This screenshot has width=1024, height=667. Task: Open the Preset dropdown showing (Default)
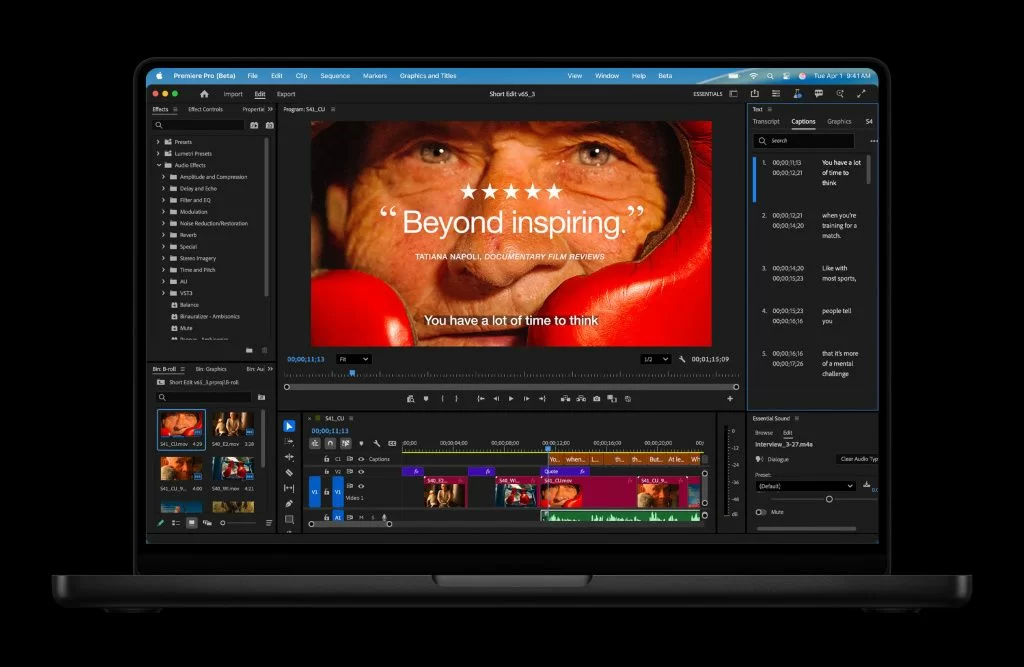pyautogui.click(x=805, y=486)
